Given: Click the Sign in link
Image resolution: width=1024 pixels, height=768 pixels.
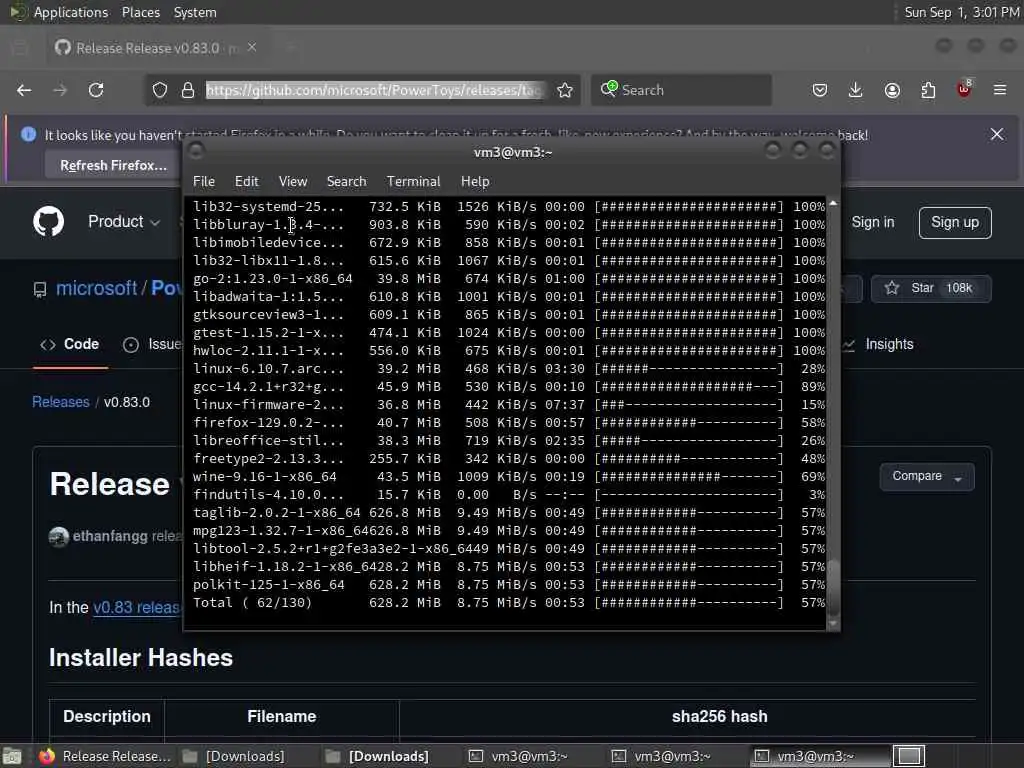Looking at the screenshot, I should [872, 223].
